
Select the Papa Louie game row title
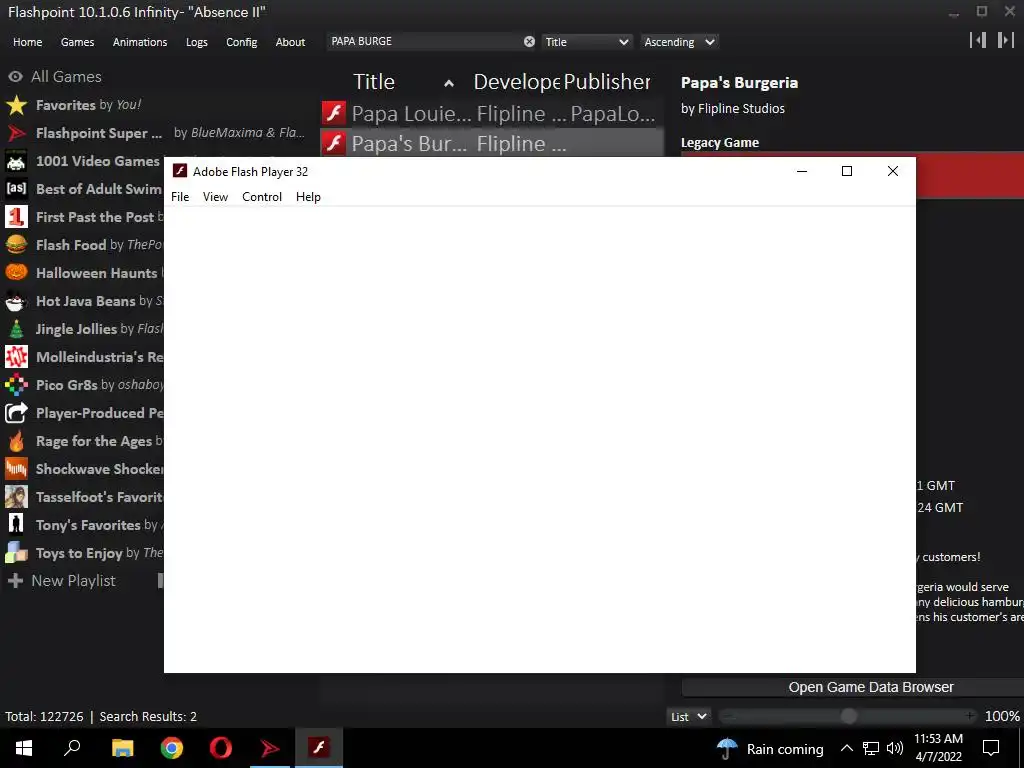click(x=411, y=114)
